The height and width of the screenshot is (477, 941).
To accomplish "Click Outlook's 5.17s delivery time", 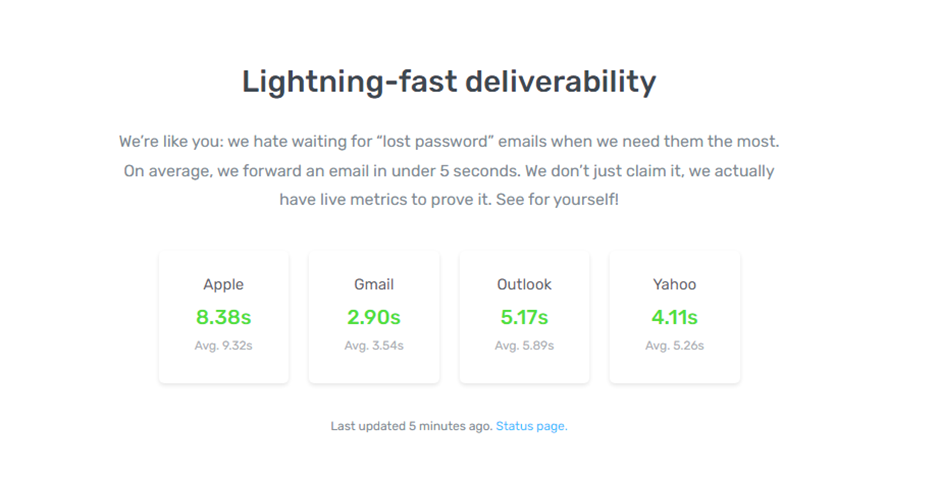I will [524, 318].
